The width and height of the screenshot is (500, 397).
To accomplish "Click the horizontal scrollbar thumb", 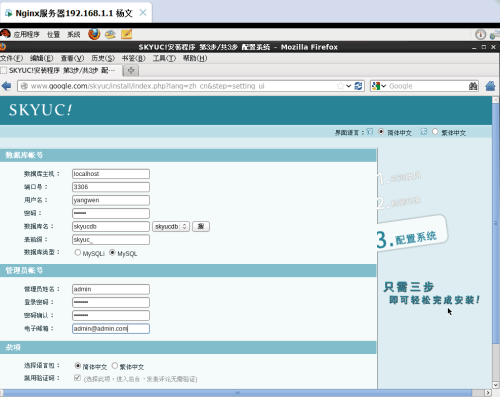I will pyautogui.click(x=237, y=393).
